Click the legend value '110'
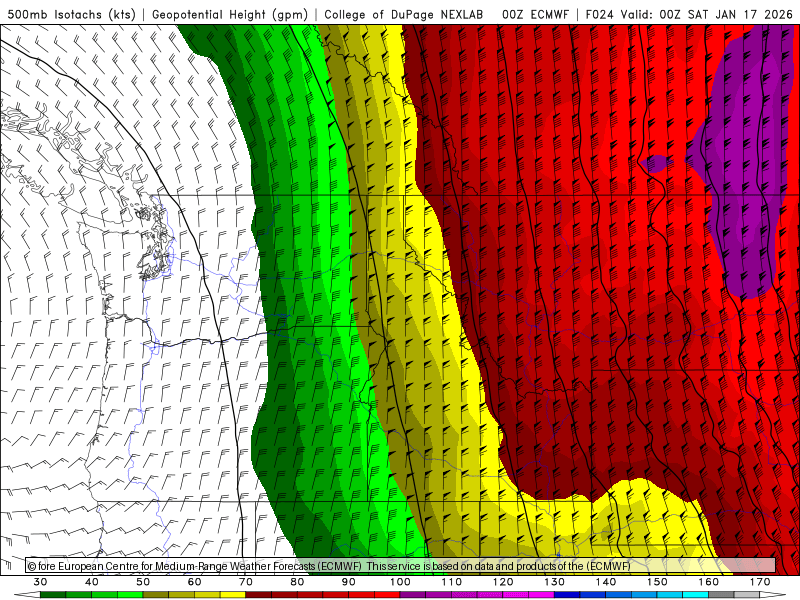The image size is (800, 600). pyautogui.click(x=452, y=582)
